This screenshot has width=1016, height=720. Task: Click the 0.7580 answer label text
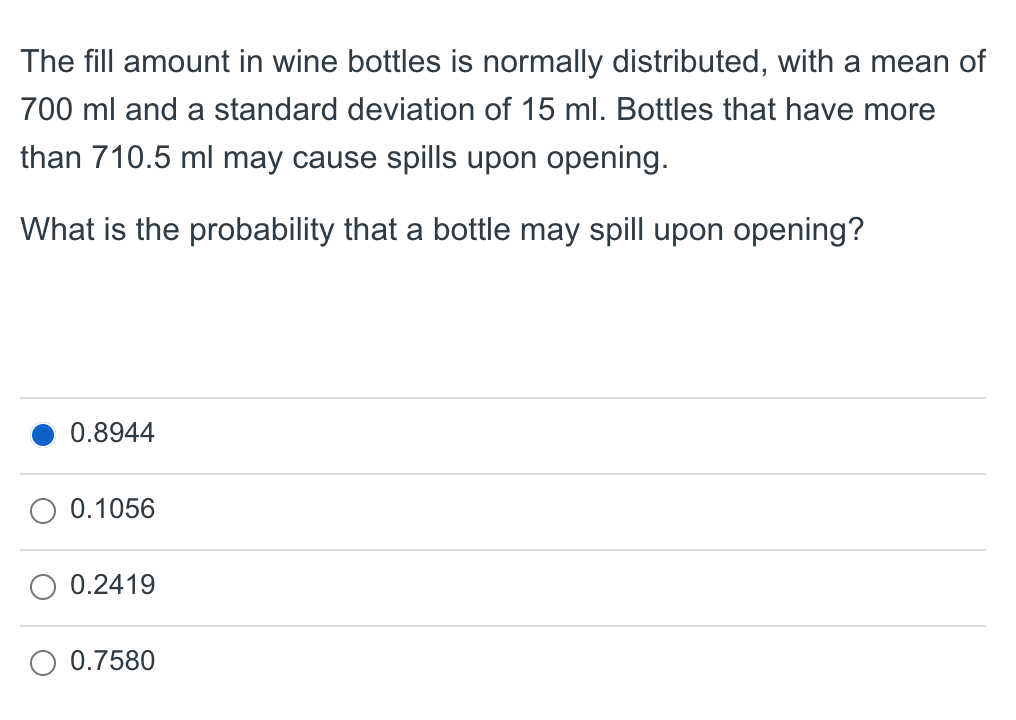coord(112,660)
